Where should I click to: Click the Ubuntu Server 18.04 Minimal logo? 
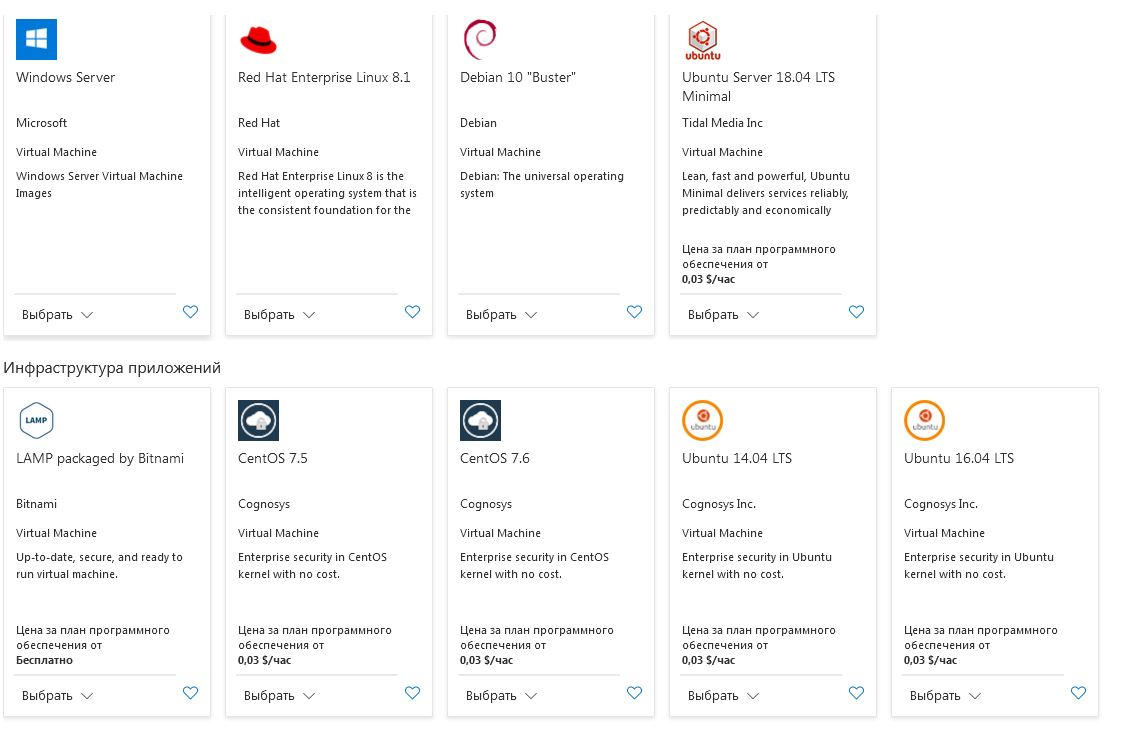click(703, 40)
